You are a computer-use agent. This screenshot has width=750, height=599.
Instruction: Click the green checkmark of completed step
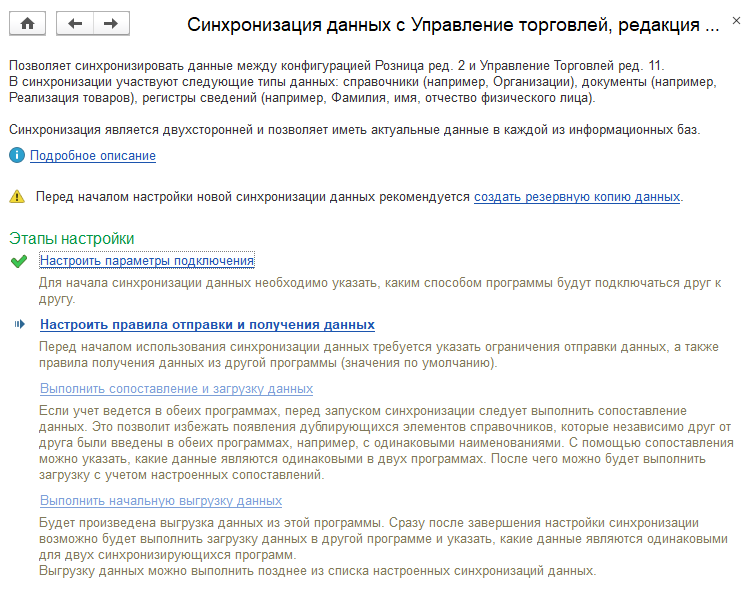(19, 261)
